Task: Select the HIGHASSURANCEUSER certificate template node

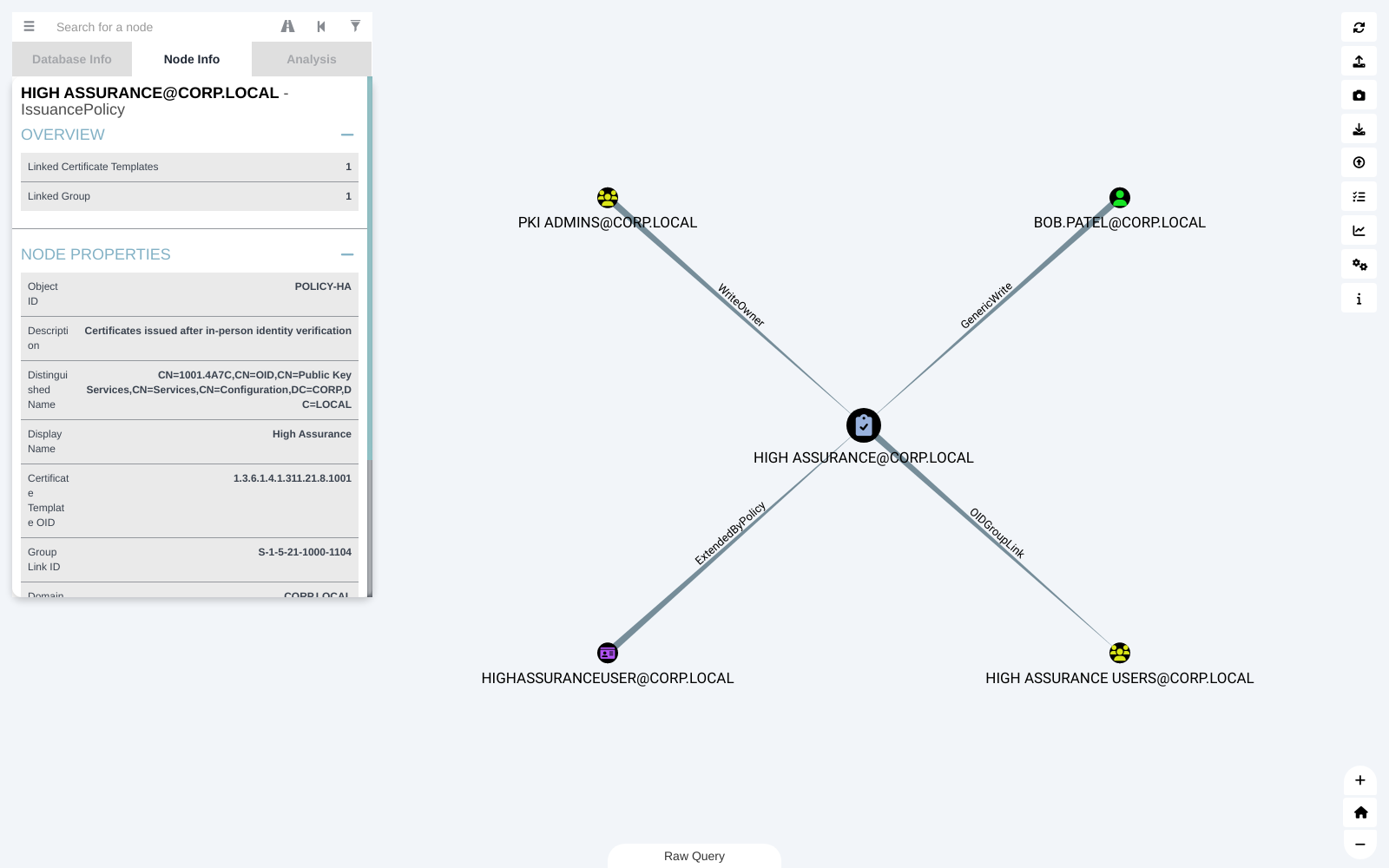Action: [608, 653]
